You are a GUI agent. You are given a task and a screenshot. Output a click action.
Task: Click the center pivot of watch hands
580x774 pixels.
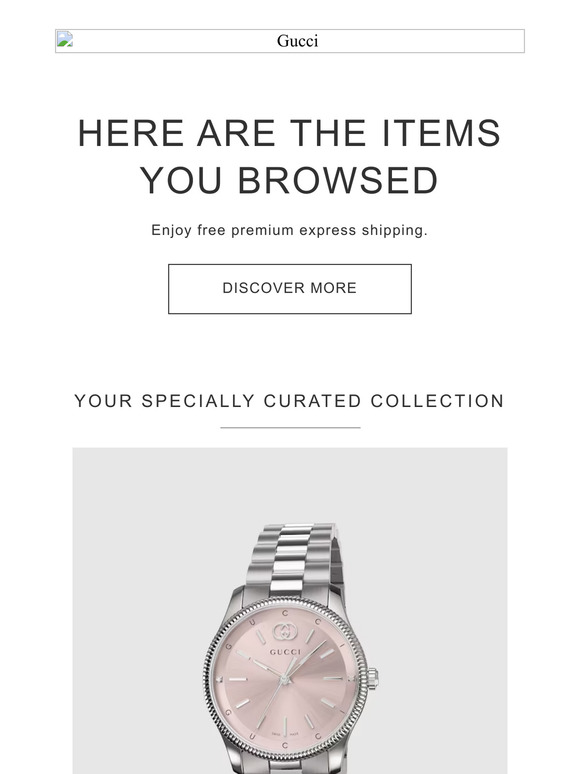pyautogui.click(x=285, y=679)
